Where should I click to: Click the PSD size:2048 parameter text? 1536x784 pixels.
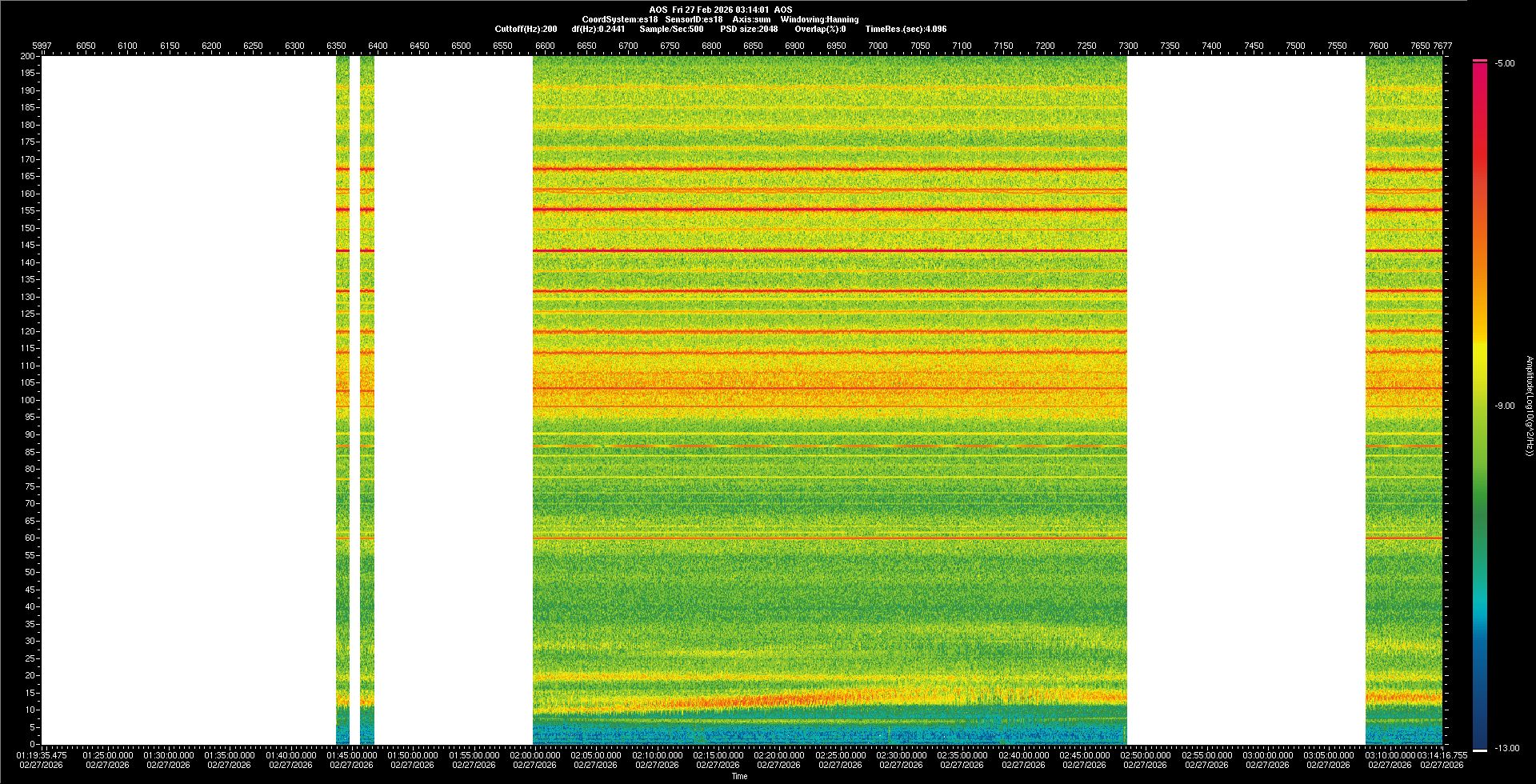tap(749, 30)
